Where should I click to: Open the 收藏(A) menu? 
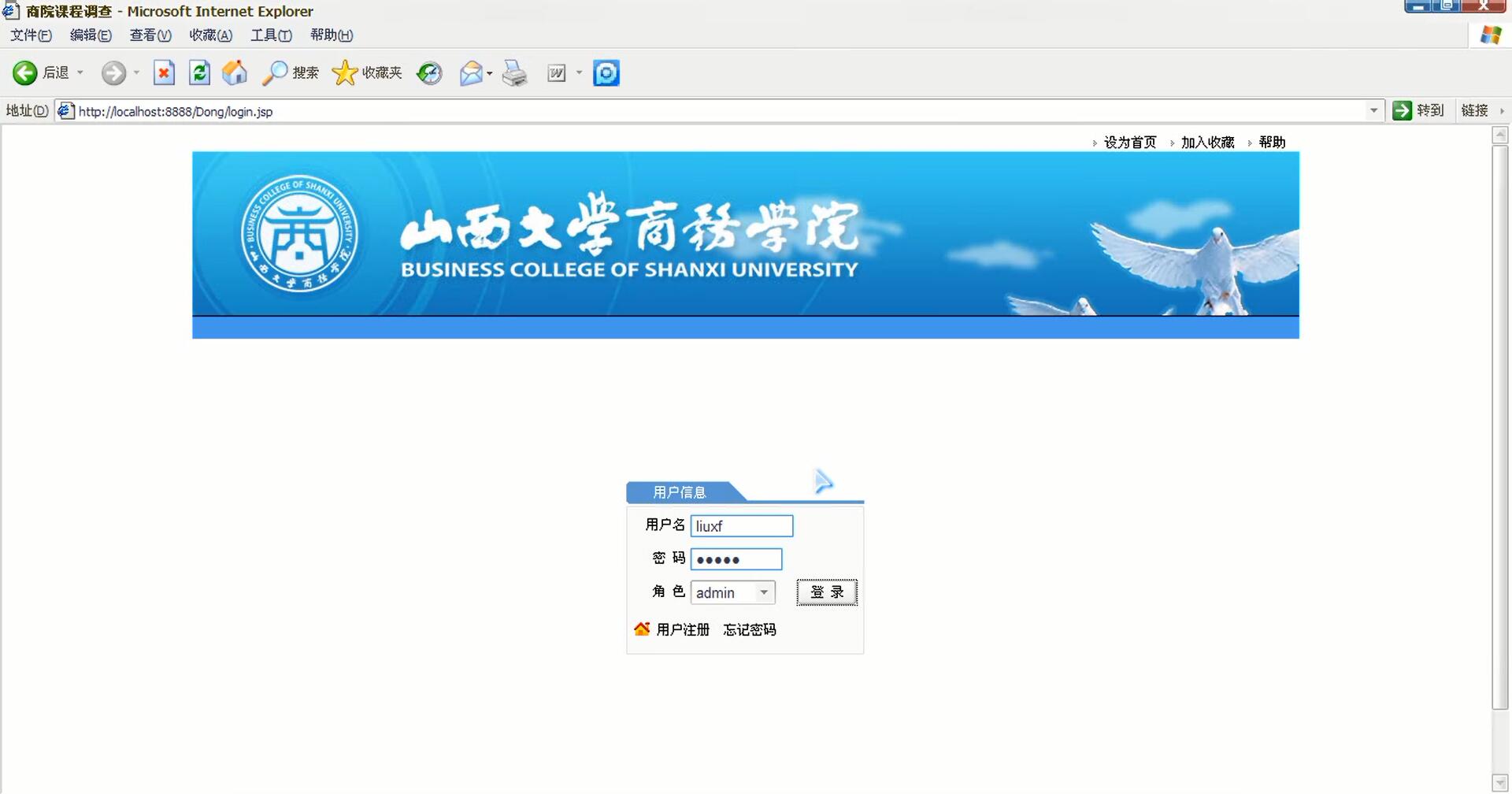point(210,35)
